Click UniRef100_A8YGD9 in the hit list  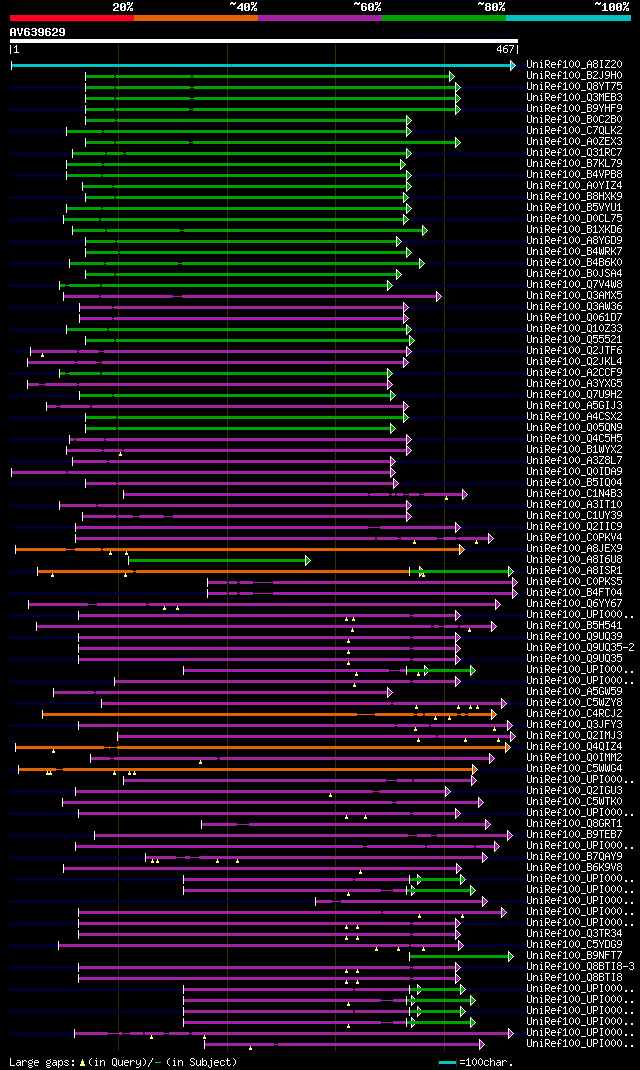tap(574, 241)
